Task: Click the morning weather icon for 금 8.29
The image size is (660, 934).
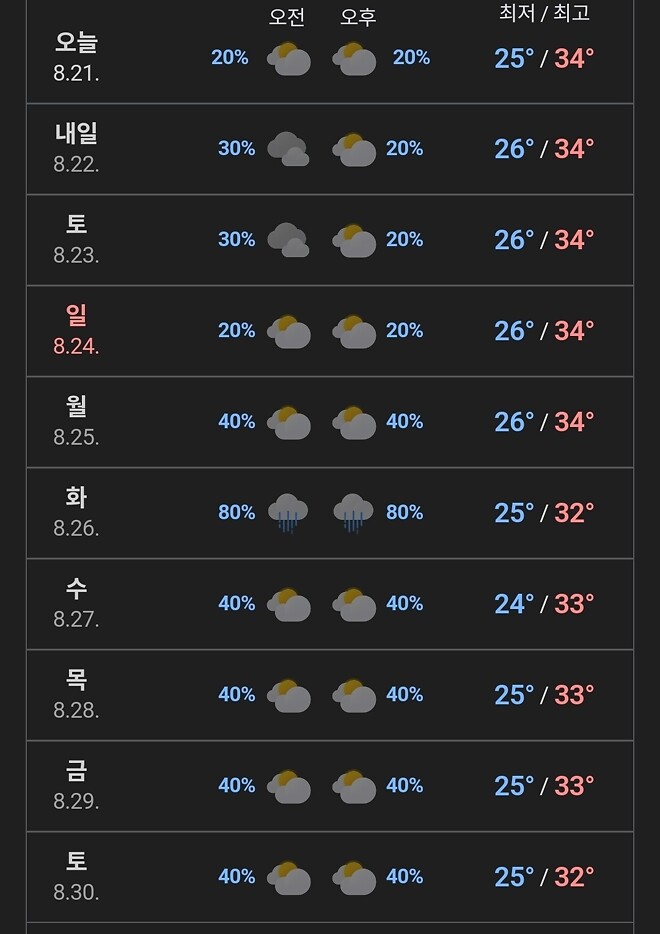Action: tap(288, 785)
